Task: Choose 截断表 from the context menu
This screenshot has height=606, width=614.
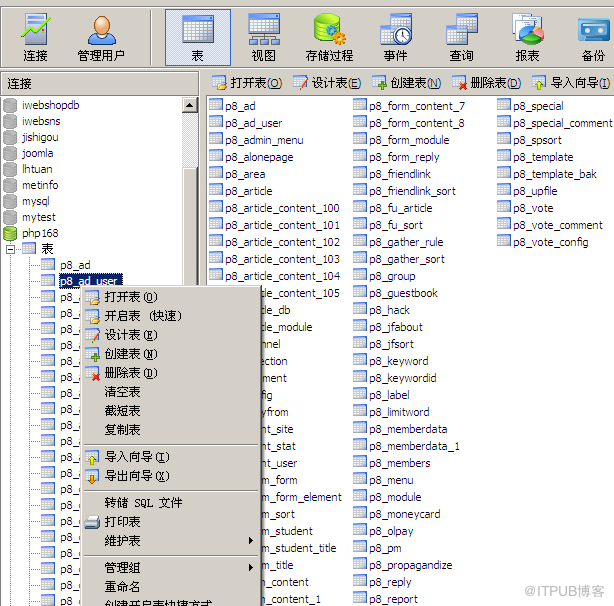Action: (x=170, y=411)
